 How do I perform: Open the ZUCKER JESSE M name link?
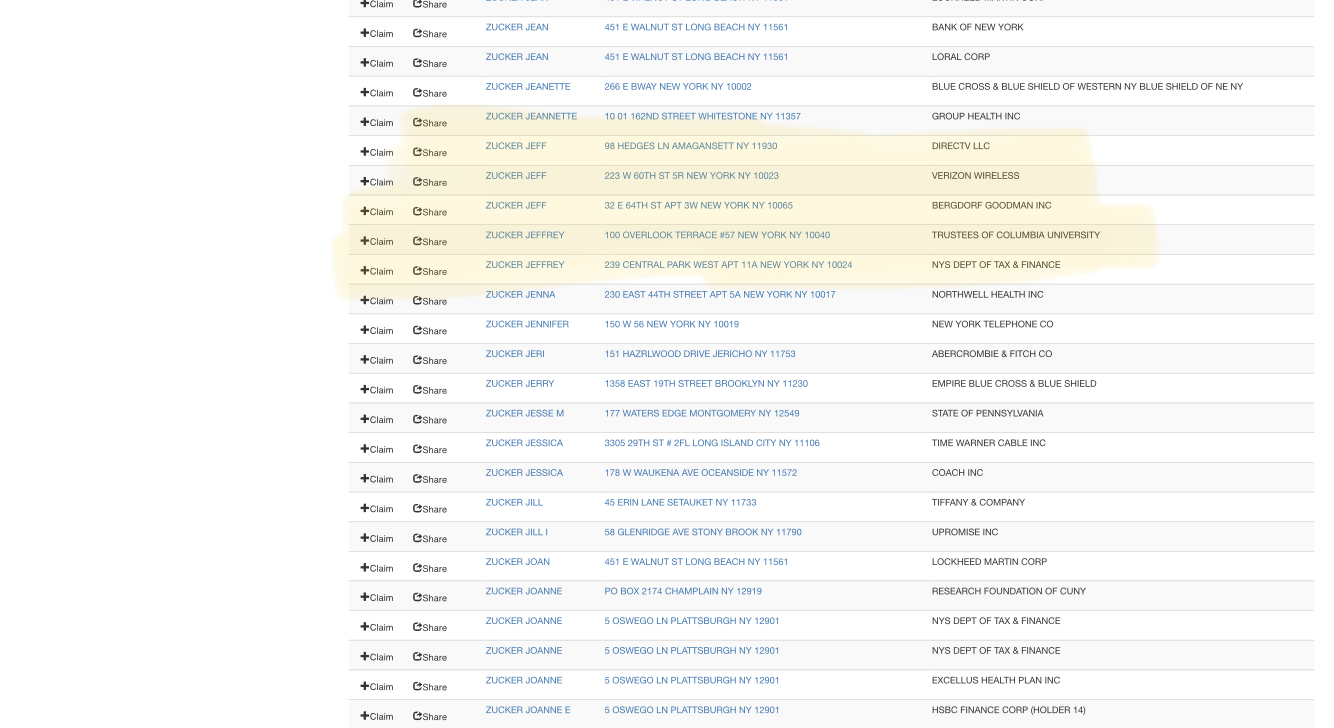click(x=525, y=413)
